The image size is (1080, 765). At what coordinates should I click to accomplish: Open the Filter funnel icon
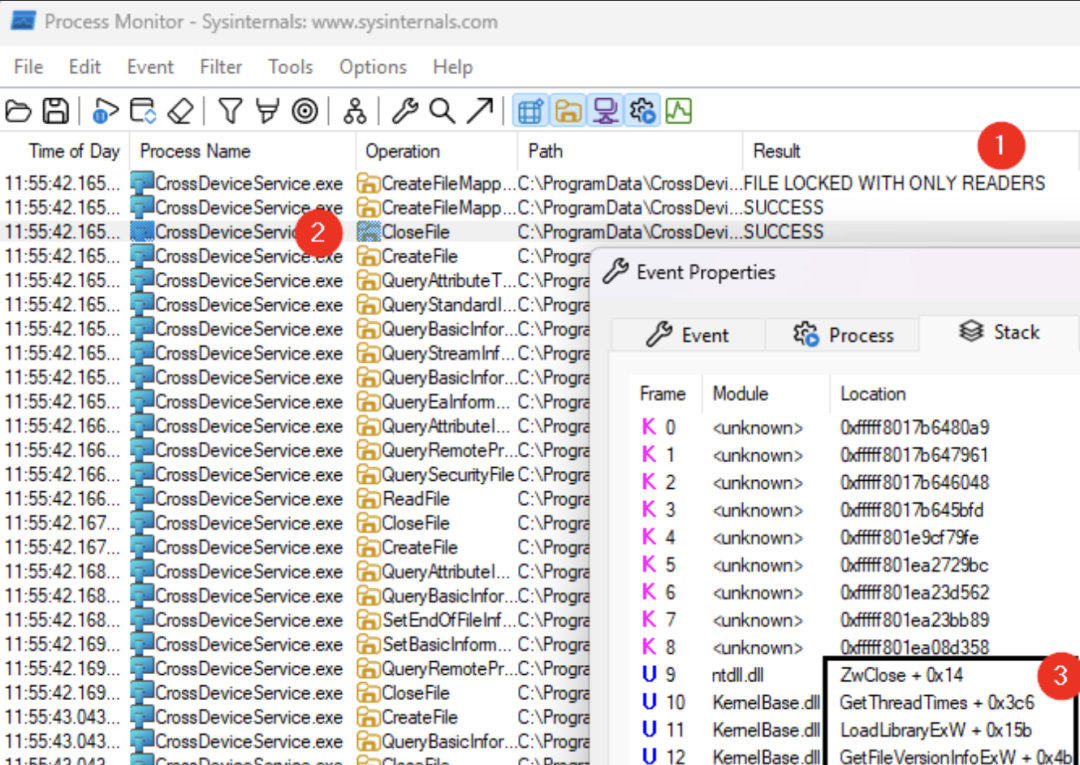[231, 110]
